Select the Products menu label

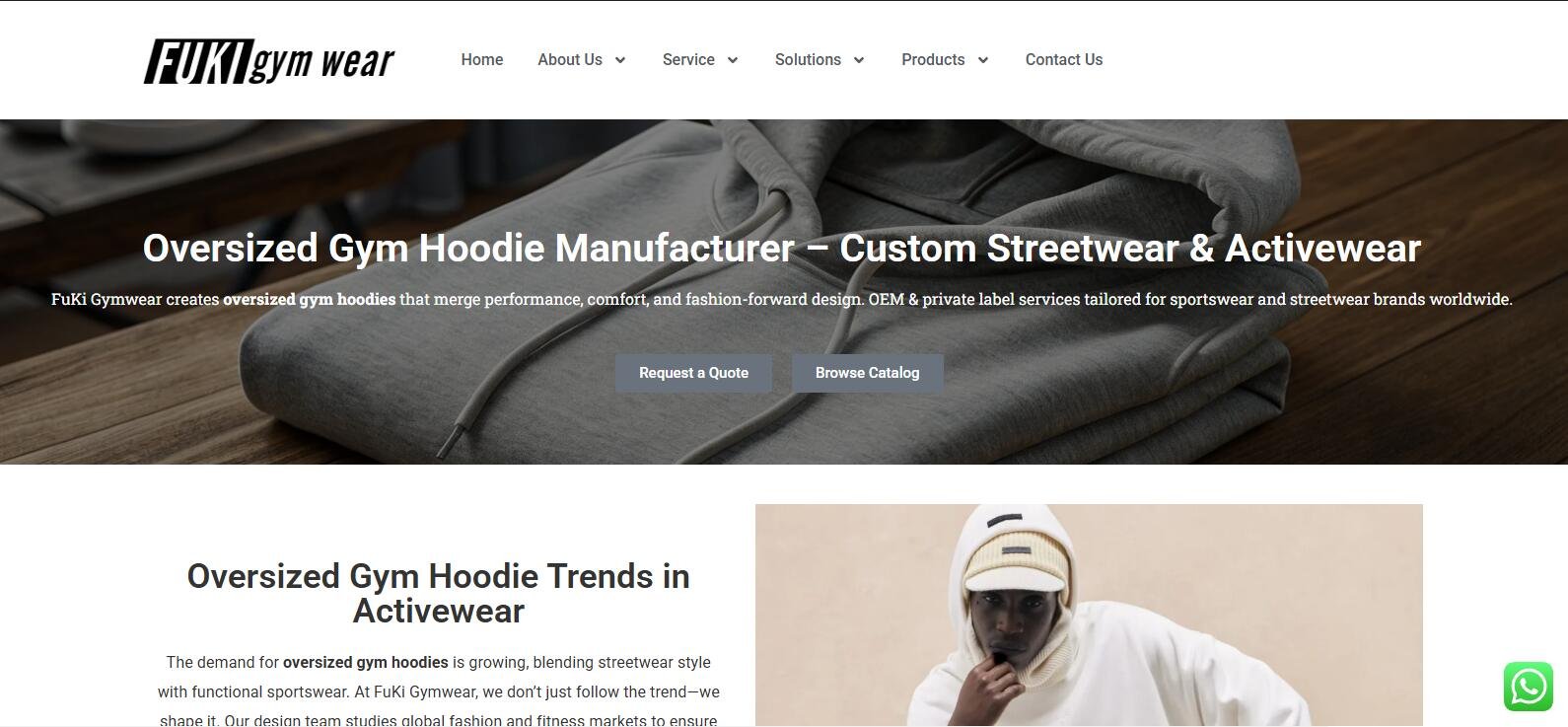[x=933, y=60]
